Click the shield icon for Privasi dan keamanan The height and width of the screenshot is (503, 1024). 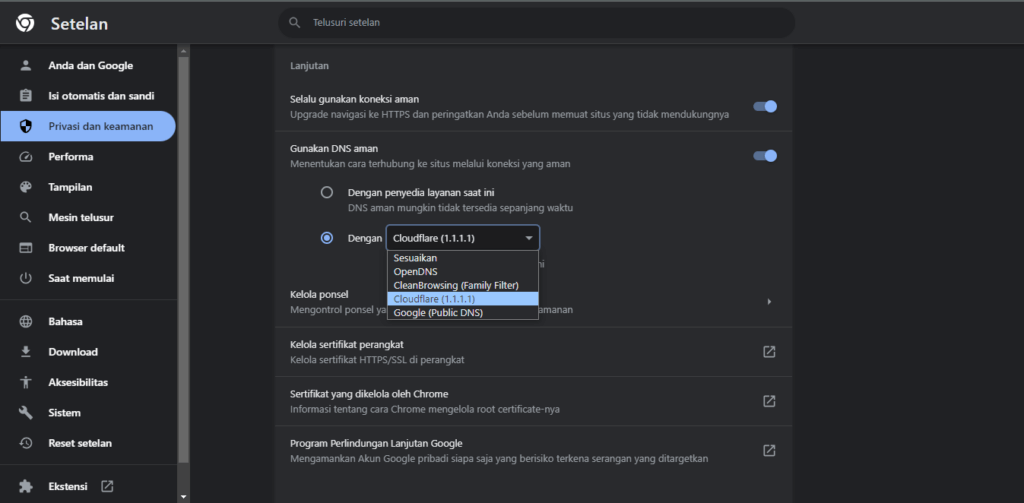pyautogui.click(x=25, y=126)
